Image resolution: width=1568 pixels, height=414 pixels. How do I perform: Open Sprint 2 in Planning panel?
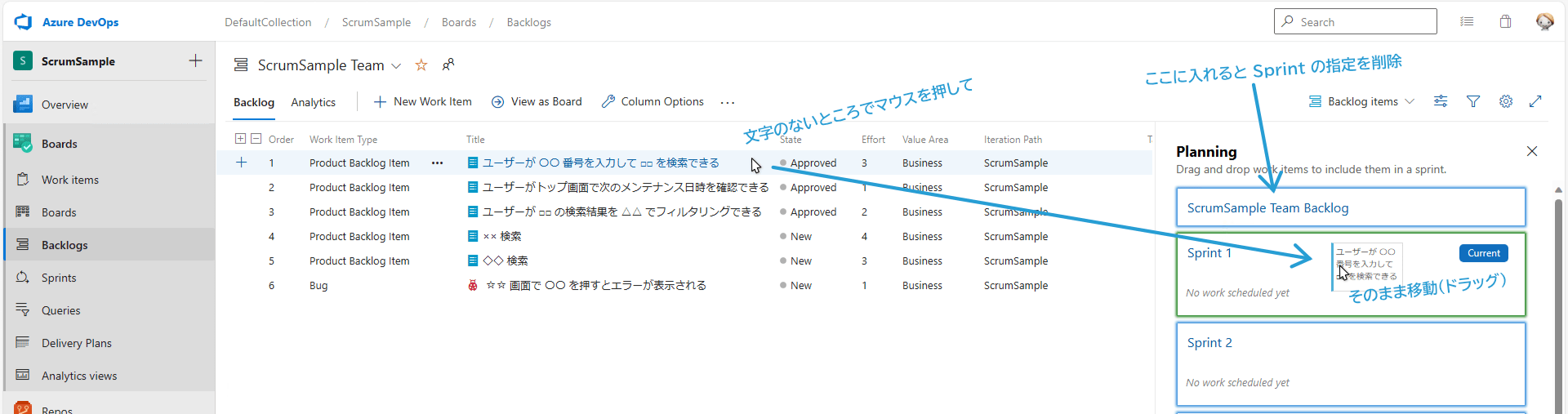coord(1210,343)
